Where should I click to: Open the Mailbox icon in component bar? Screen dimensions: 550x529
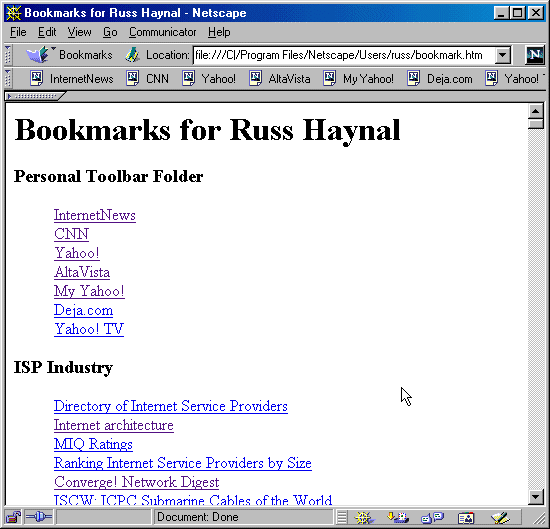398,517
